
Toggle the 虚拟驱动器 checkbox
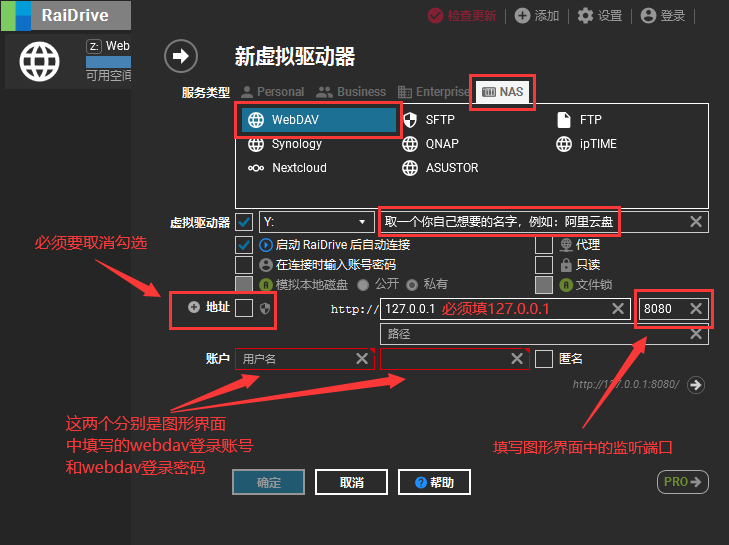[244, 222]
